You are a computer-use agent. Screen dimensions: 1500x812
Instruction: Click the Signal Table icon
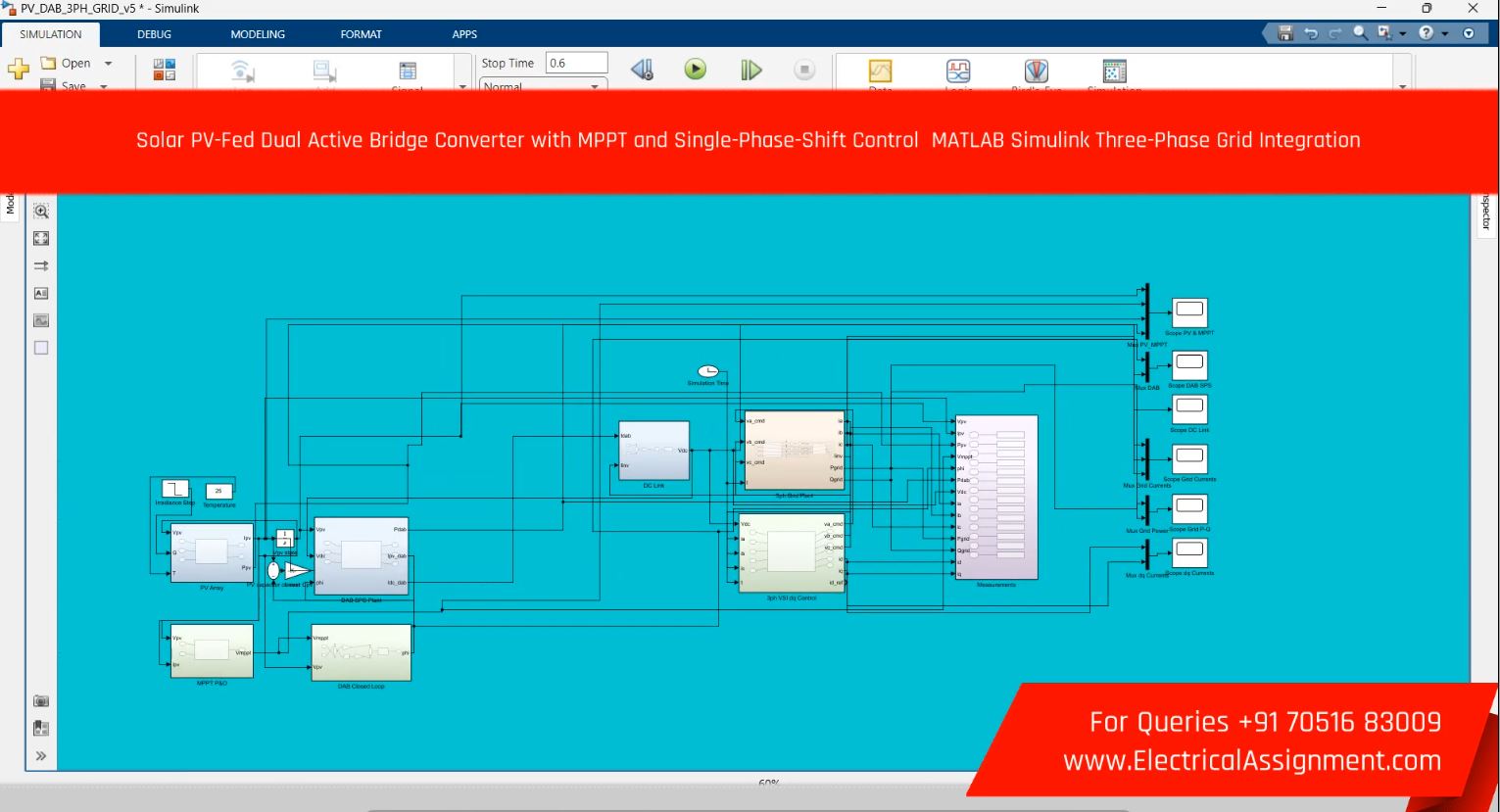408,71
